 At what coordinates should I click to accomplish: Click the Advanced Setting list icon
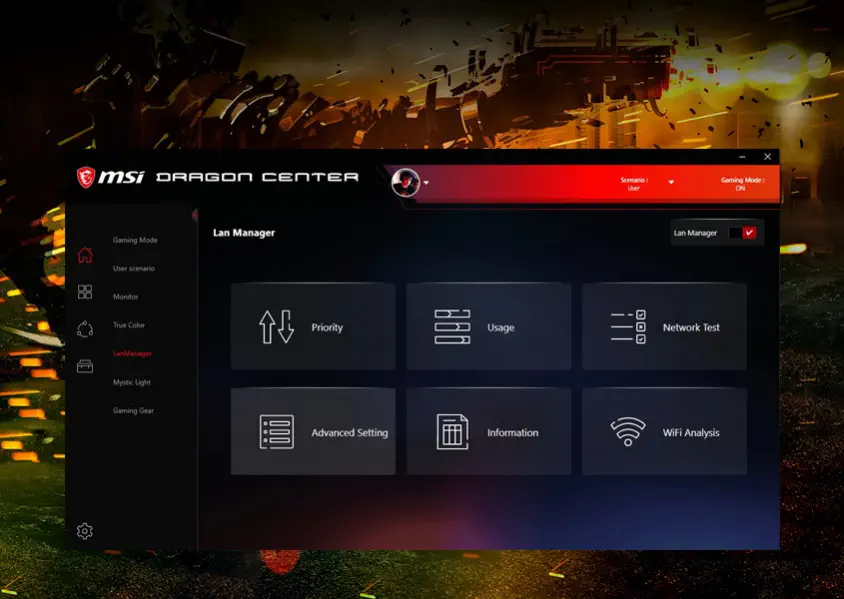coord(277,432)
